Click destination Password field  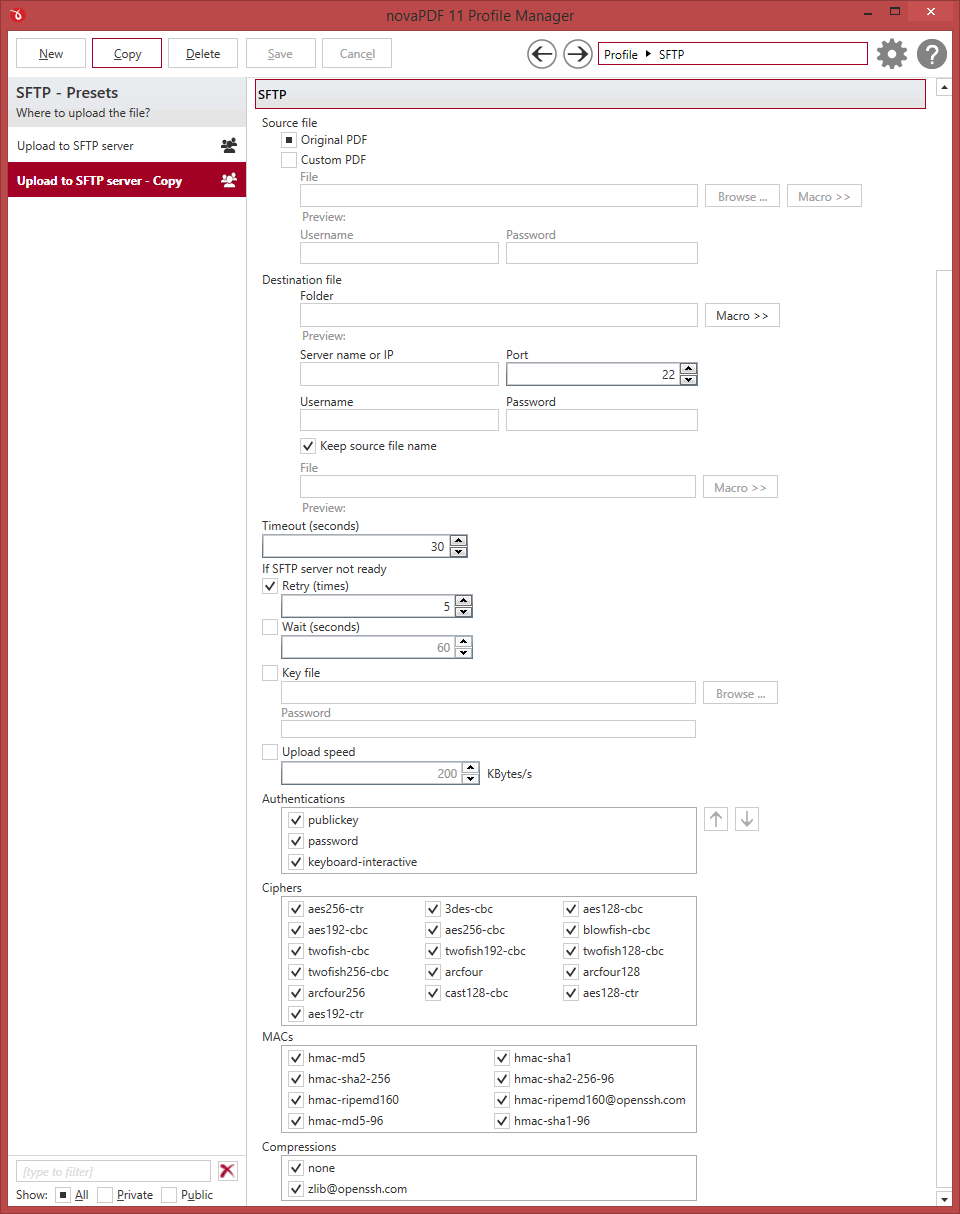click(602, 420)
